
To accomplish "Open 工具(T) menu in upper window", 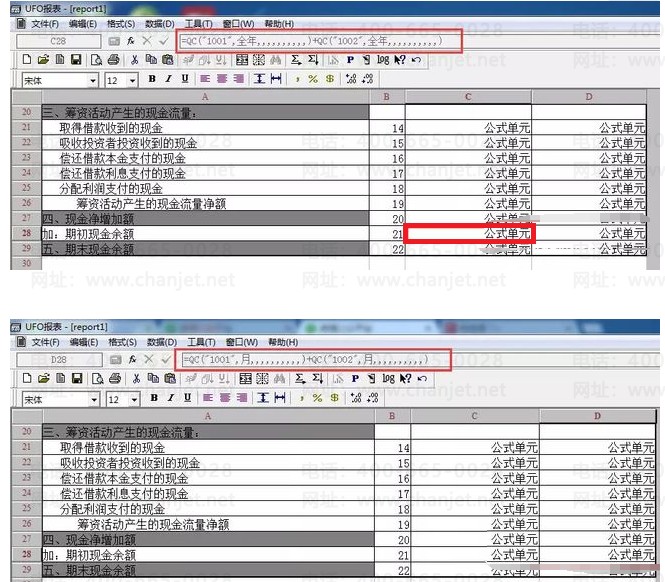I will (198, 24).
